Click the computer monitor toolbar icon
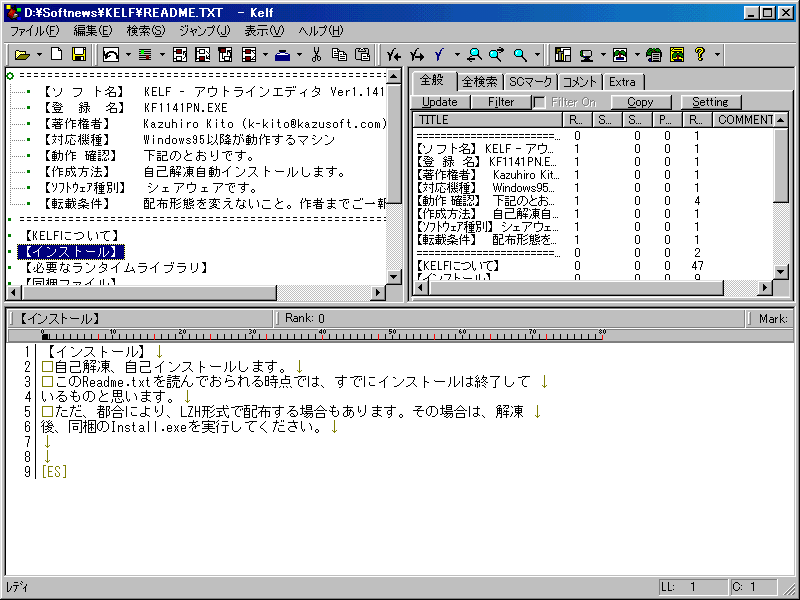This screenshot has width=800, height=600. tap(586, 55)
